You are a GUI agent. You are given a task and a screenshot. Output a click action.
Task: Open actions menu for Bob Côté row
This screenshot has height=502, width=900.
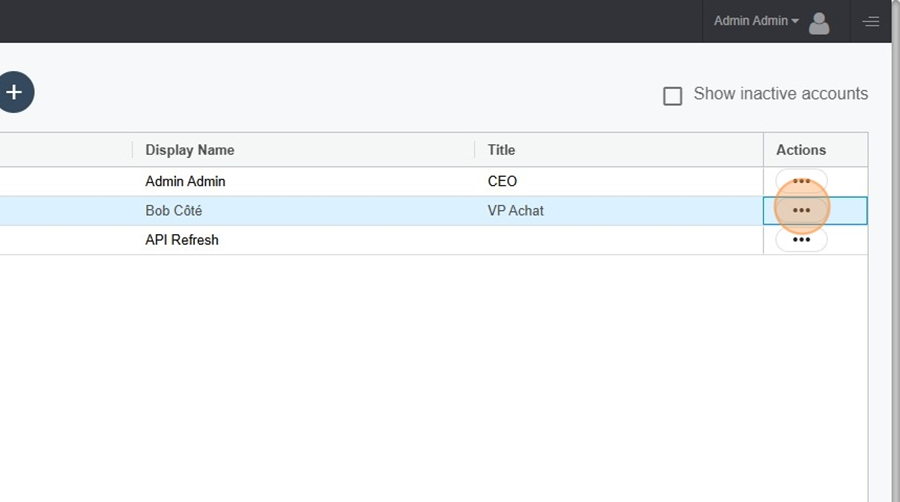click(x=801, y=211)
